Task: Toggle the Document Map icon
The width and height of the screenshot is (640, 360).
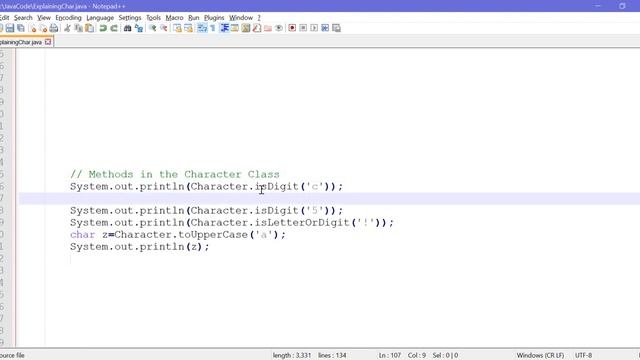Action: coord(246,28)
